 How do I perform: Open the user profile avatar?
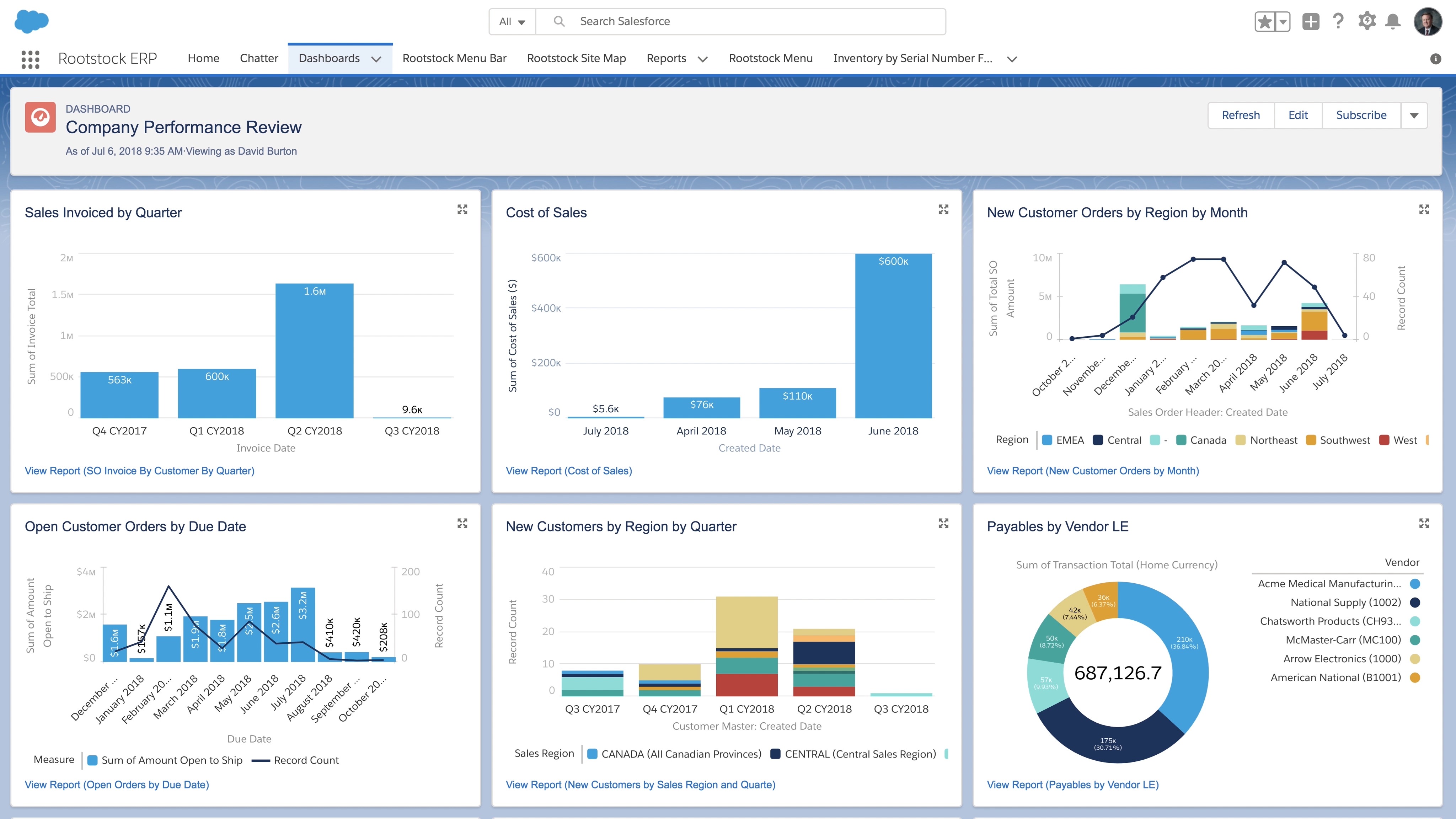pos(1428,22)
